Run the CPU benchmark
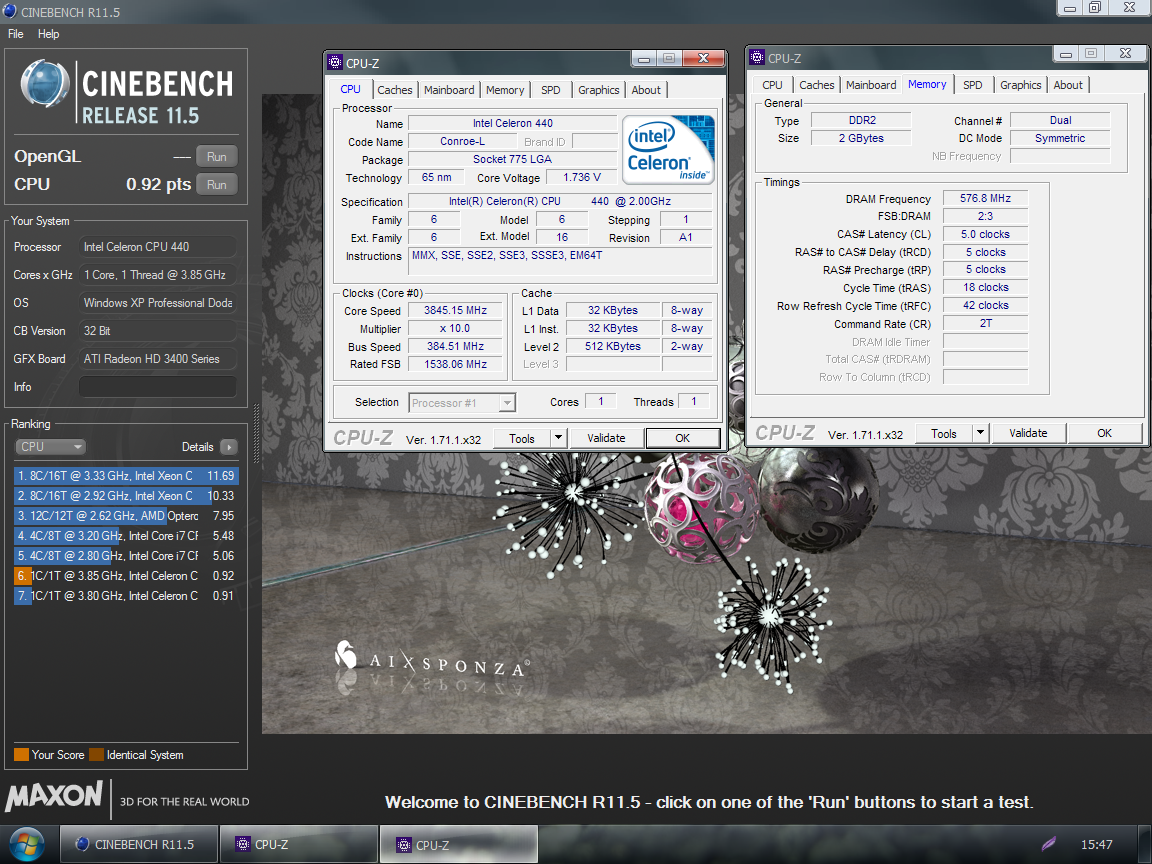Viewport: 1152px width, 864px height. tap(217, 184)
